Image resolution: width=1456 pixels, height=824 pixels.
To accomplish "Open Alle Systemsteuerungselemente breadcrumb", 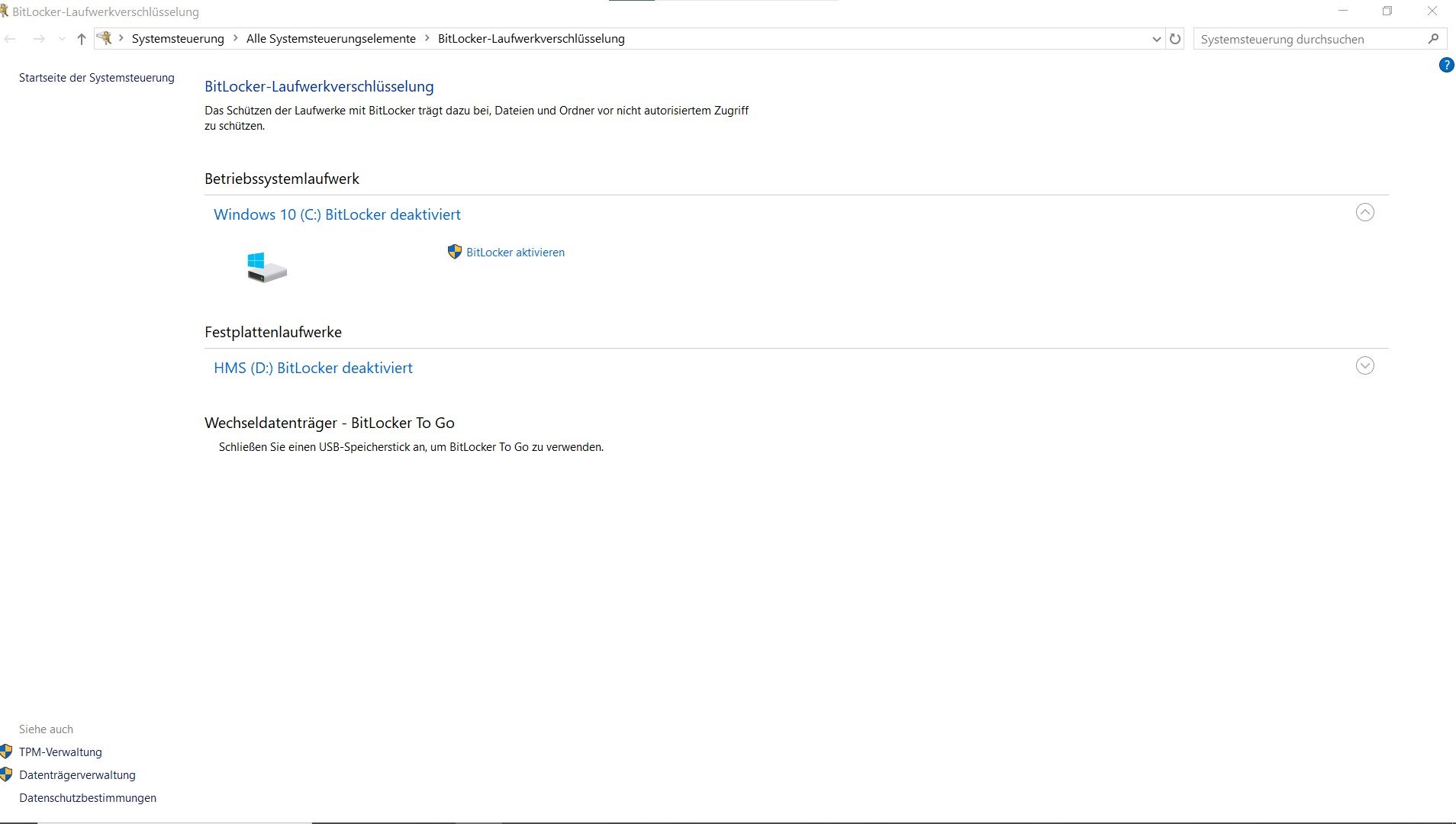I will (331, 39).
